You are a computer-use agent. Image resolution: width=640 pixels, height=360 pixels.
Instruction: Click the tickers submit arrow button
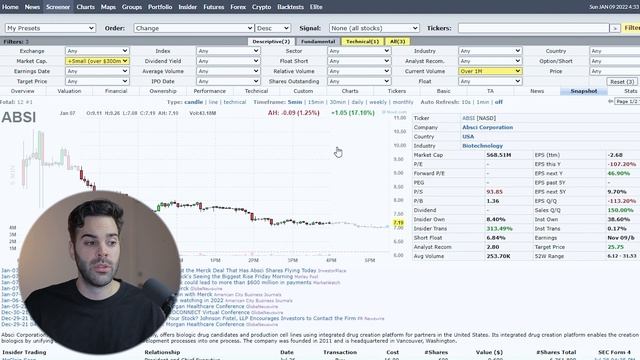pyautogui.click(x=615, y=28)
